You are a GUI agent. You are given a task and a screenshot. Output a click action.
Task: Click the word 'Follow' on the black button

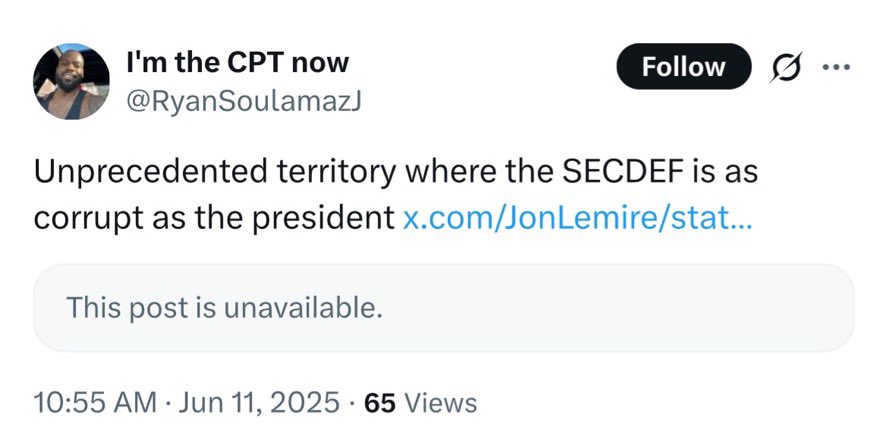684,67
